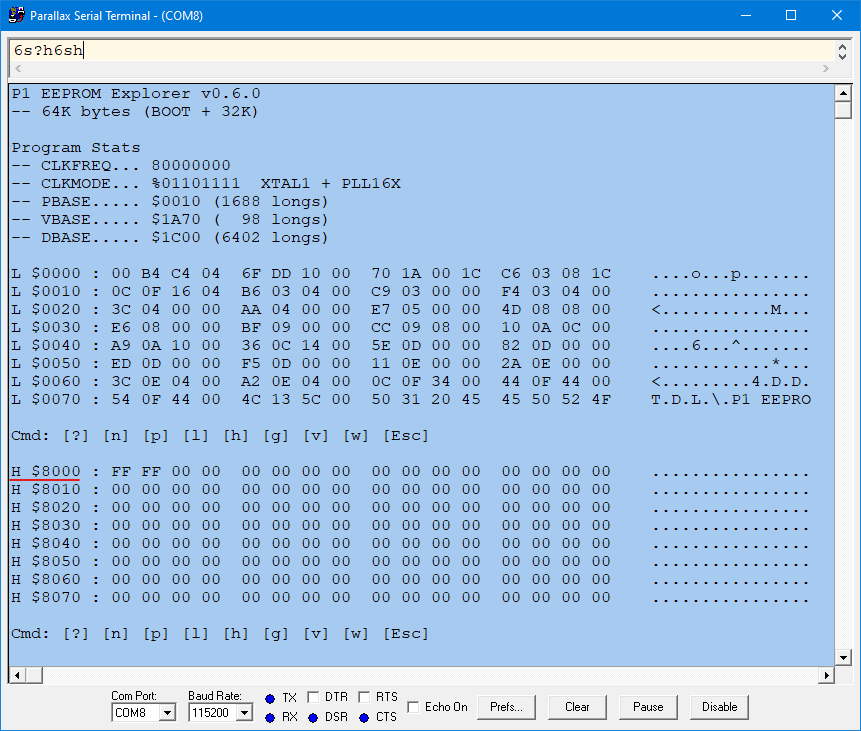Click the transmit input field containing 6s?h6sh
861x731 pixels.
420,50
